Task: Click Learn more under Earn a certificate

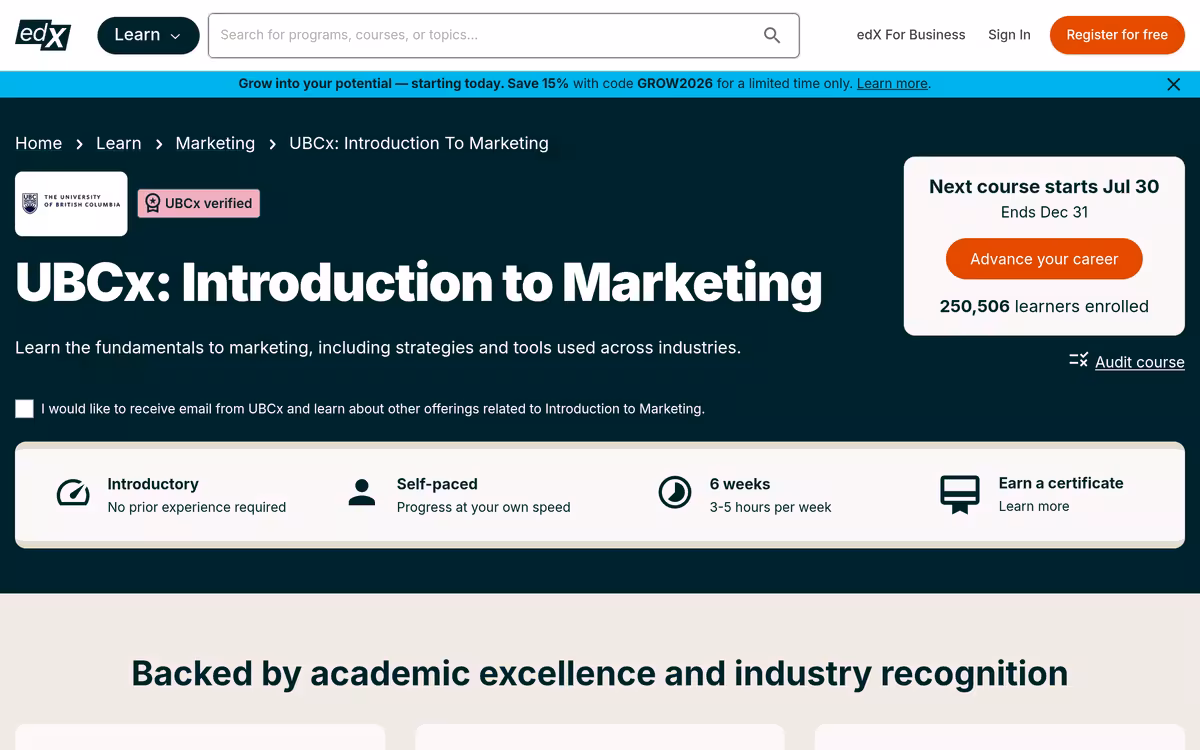Action: tap(1034, 506)
